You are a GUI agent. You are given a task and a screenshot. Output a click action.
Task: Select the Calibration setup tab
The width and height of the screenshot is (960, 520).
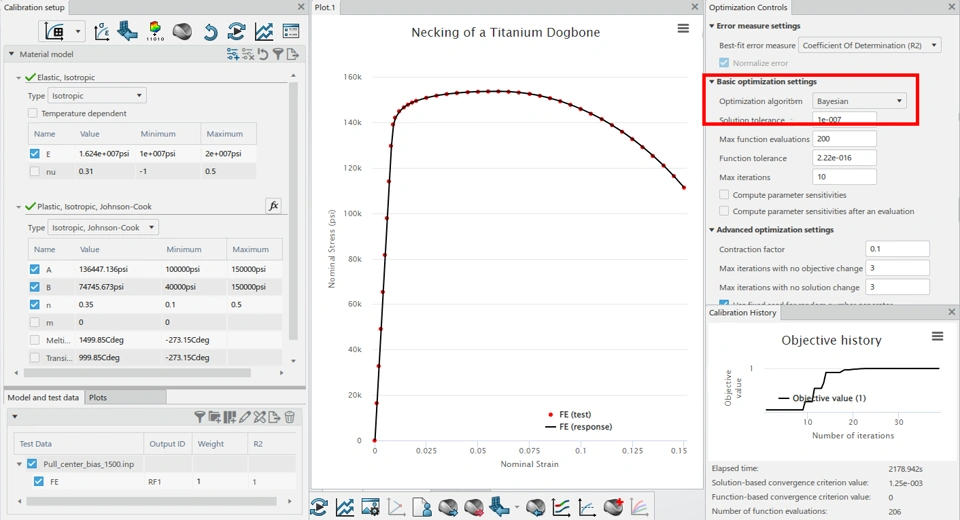pyautogui.click(x=34, y=7)
